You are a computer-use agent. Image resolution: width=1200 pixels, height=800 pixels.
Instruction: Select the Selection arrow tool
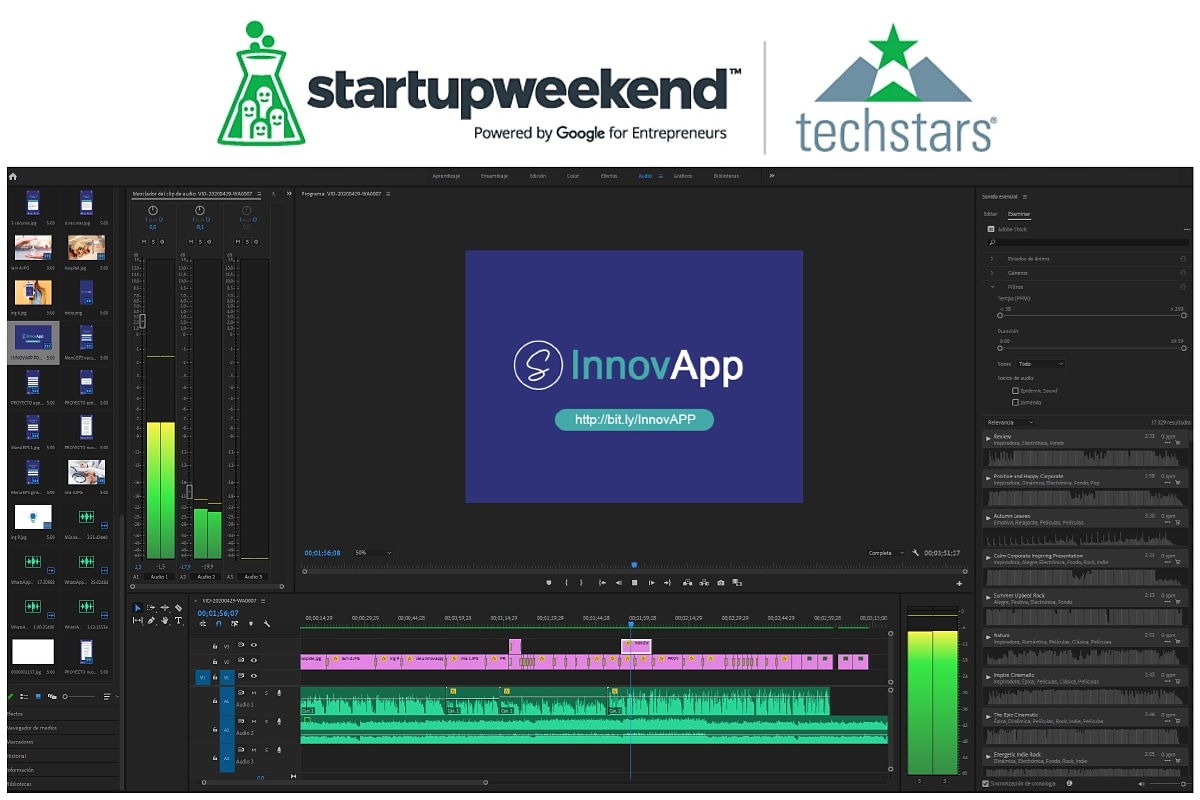[138, 608]
